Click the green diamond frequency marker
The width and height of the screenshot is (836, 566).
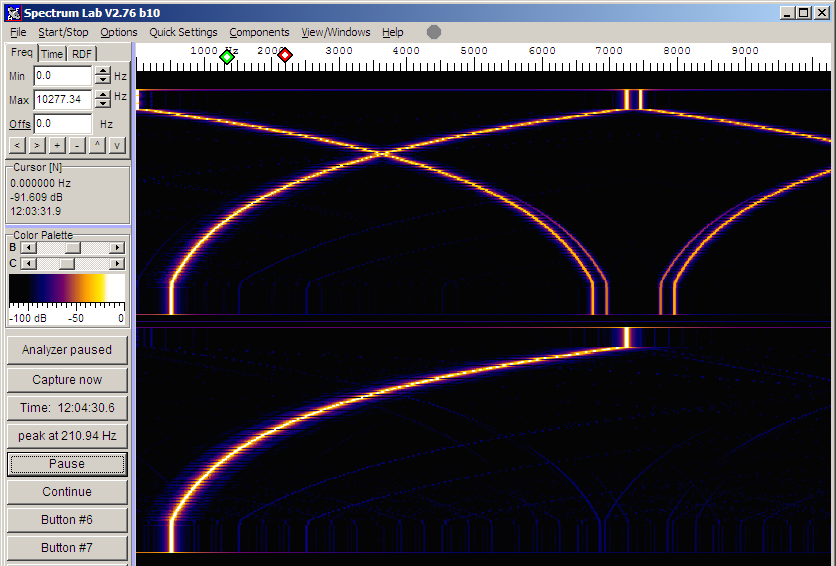click(227, 57)
